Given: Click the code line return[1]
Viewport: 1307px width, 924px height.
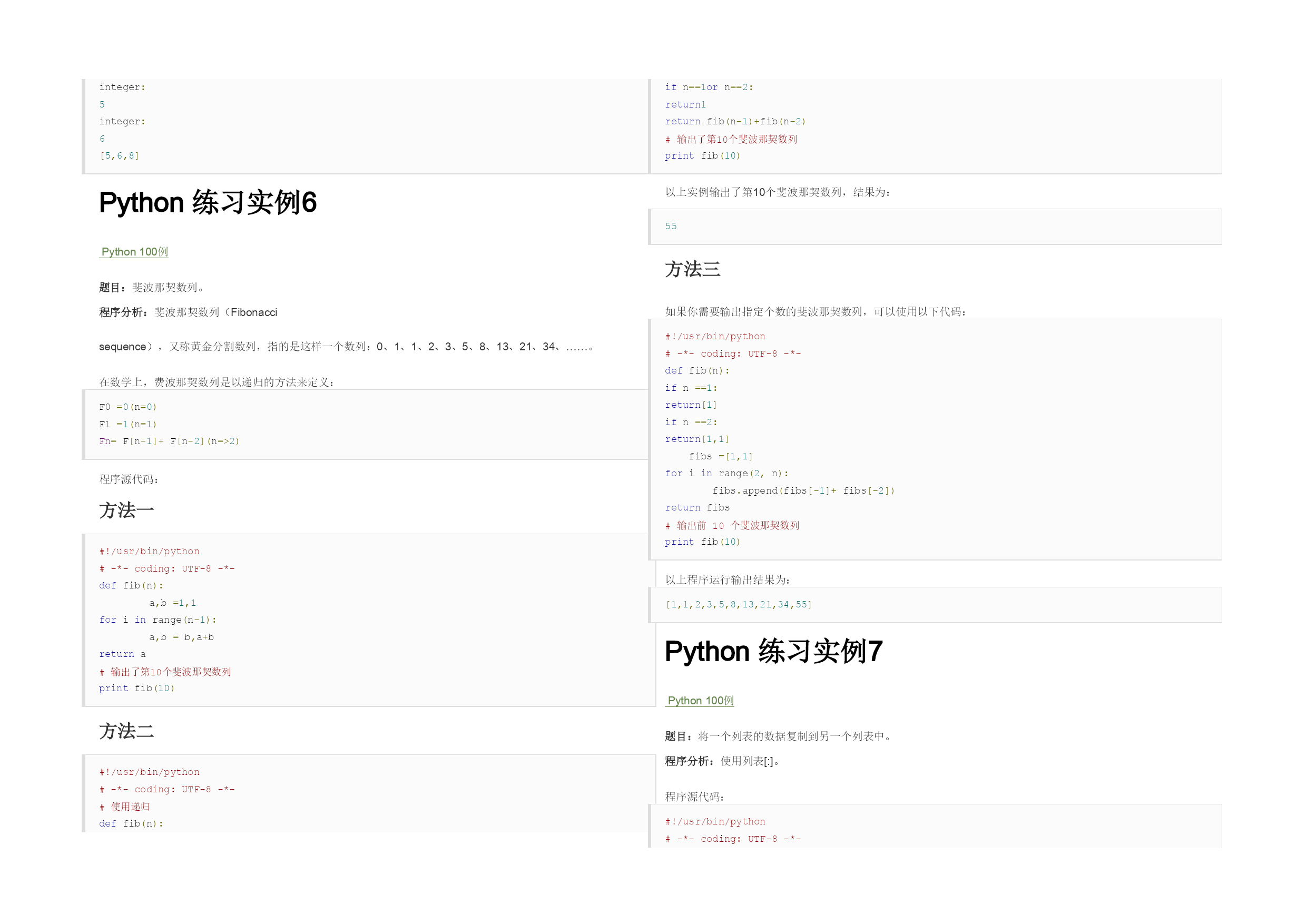Looking at the screenshot, I should pyautogui.click(x=691, y=405).
